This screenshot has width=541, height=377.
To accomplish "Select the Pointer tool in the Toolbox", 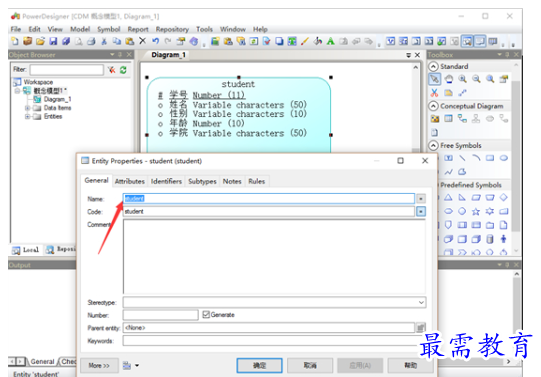I will (434, 79).
